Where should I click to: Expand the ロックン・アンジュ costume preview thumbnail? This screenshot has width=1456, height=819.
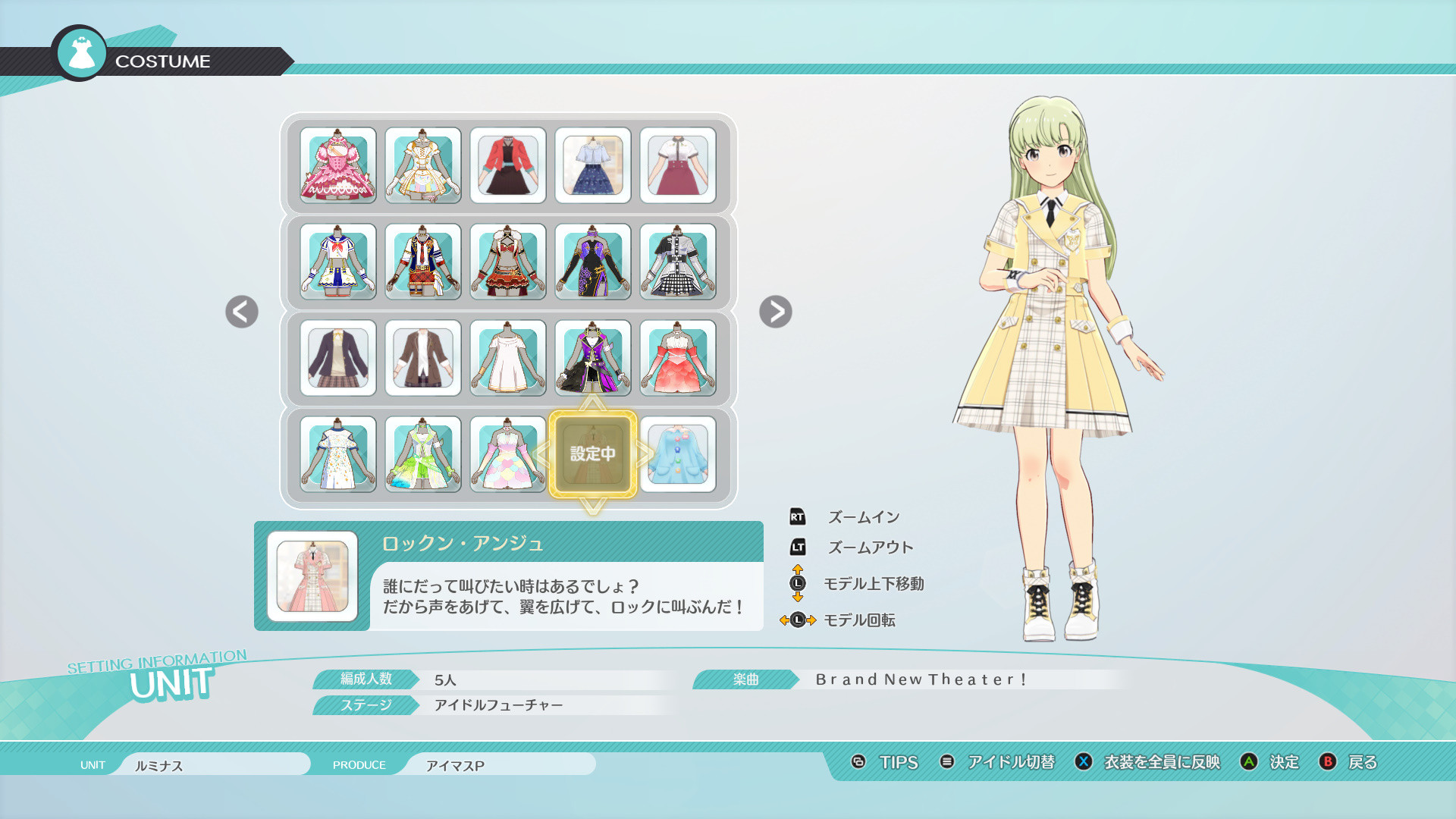(313, 574)
